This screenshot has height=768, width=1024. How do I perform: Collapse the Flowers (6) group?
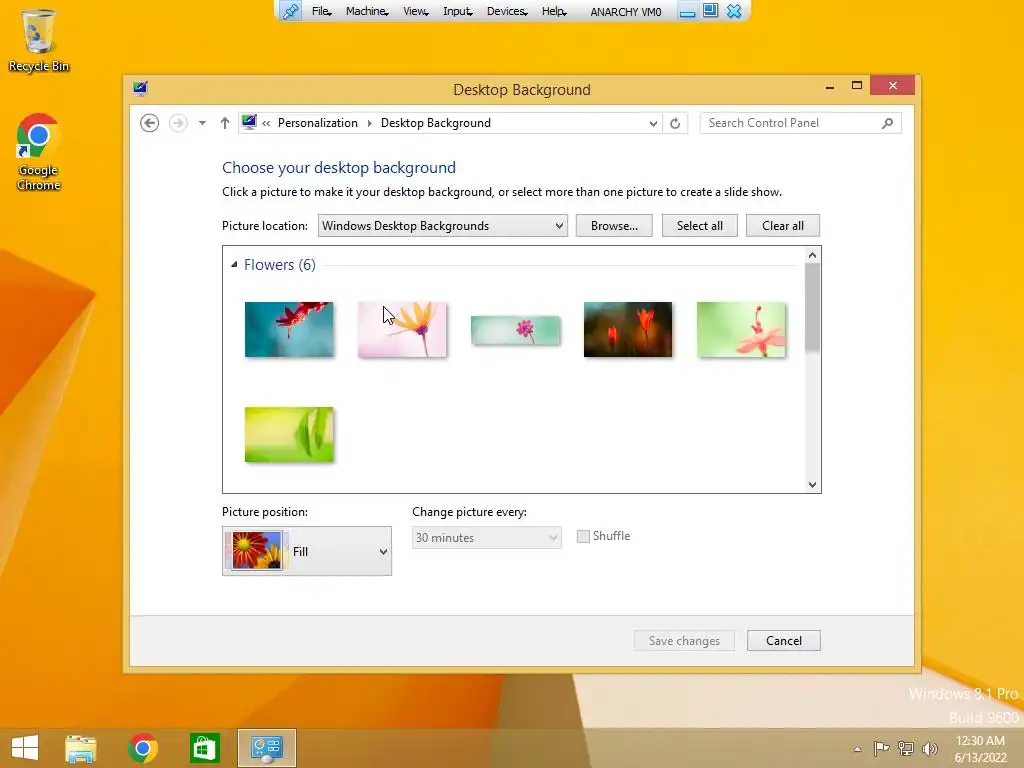234,264
